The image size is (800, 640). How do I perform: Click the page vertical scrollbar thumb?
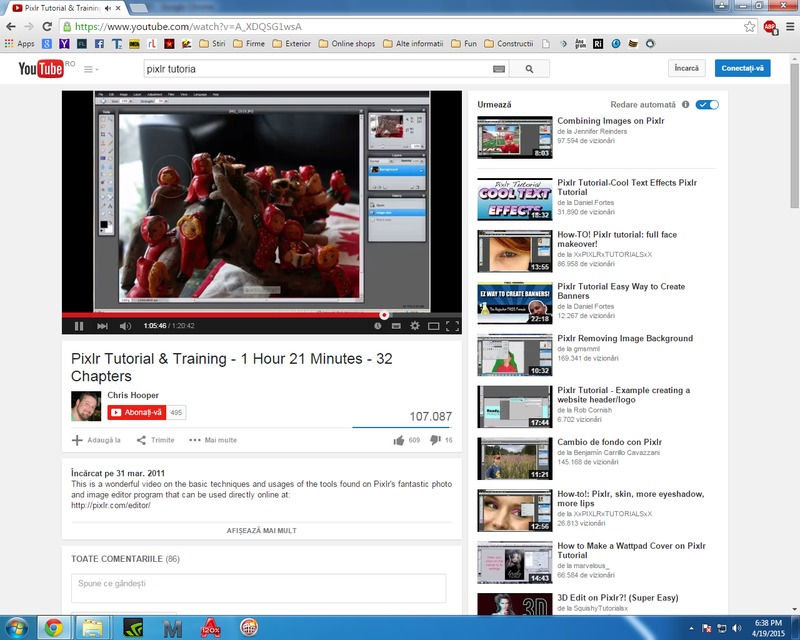pos(794,136)
